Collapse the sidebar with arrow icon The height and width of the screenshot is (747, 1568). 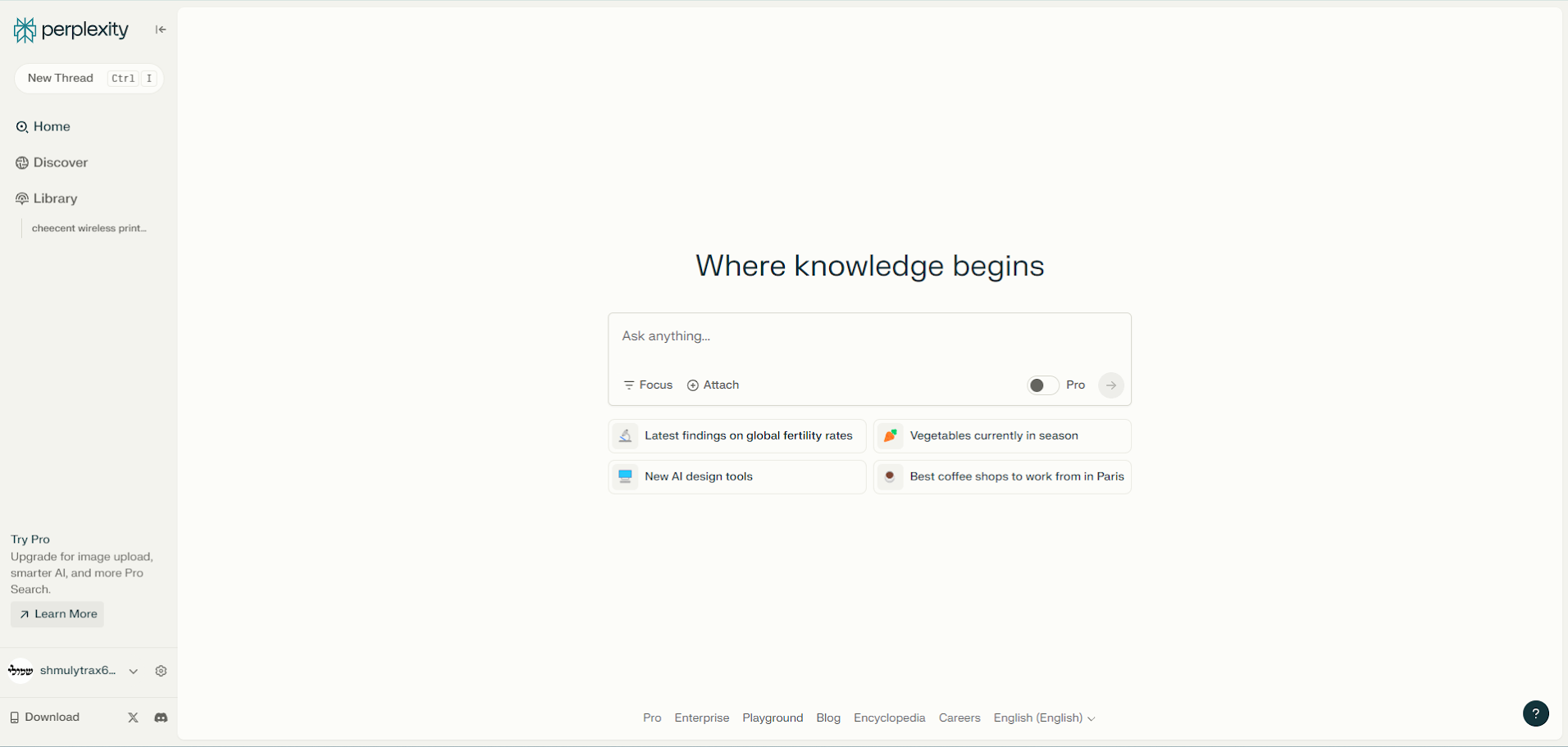[x=161, y=30]
